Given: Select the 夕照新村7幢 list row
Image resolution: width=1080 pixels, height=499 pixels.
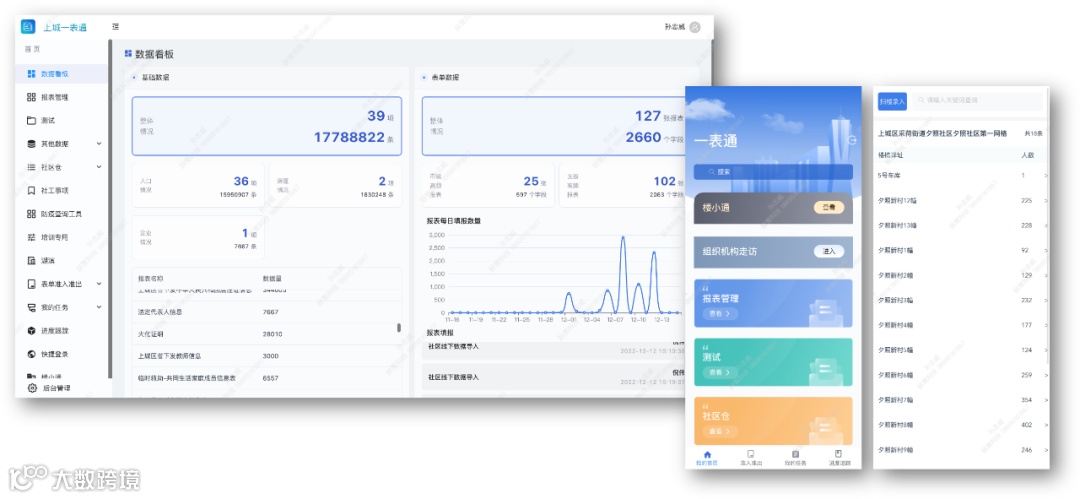Looking at the screenshot, I should (962, 400).
